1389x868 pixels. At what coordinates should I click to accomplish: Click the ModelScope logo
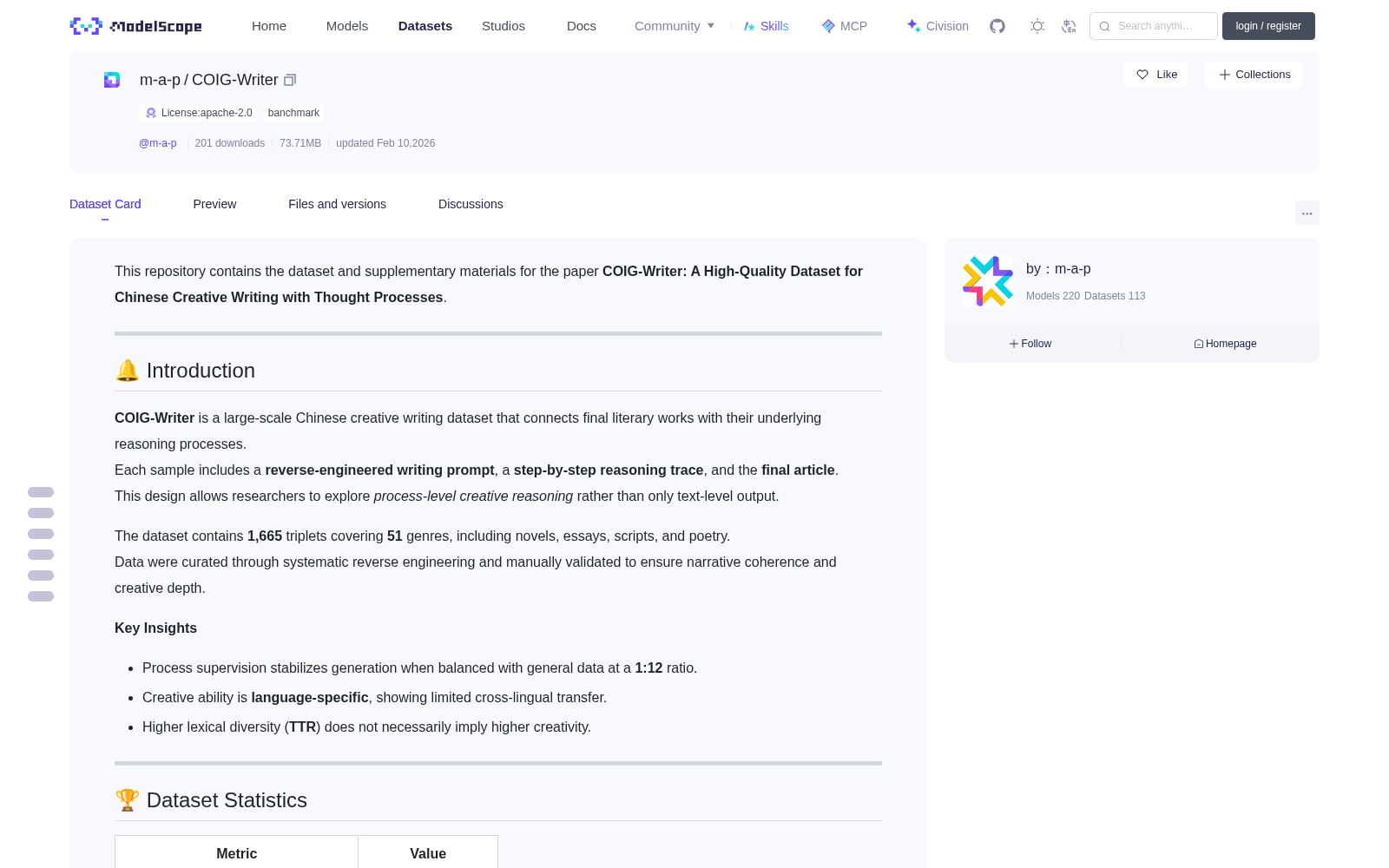click(x=135, y=26)
